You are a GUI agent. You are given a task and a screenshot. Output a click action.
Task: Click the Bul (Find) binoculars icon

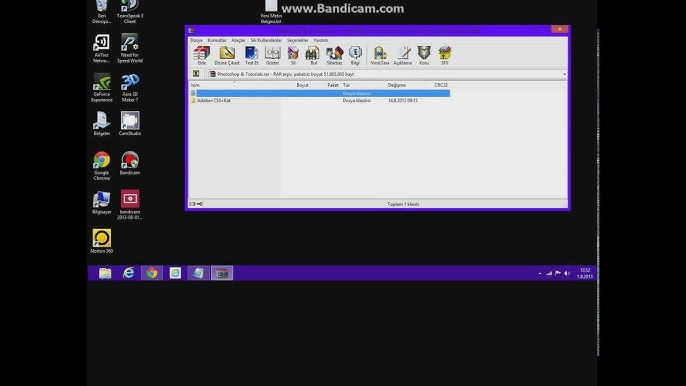pos(313,56)
